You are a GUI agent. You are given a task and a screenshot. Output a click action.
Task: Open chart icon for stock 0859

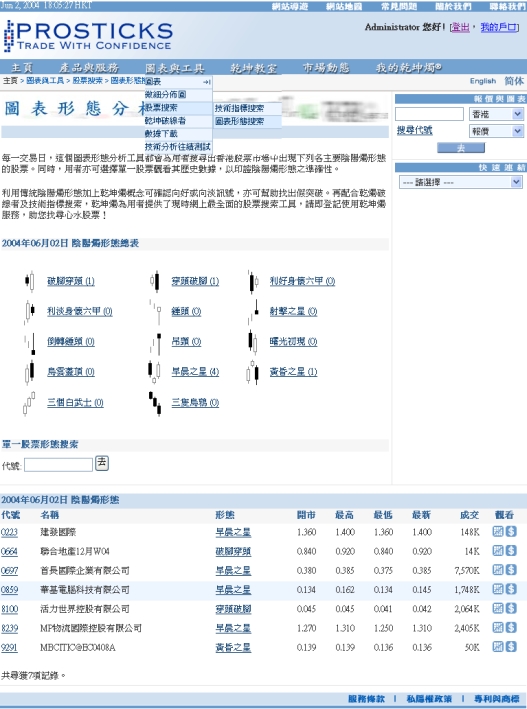498,589
